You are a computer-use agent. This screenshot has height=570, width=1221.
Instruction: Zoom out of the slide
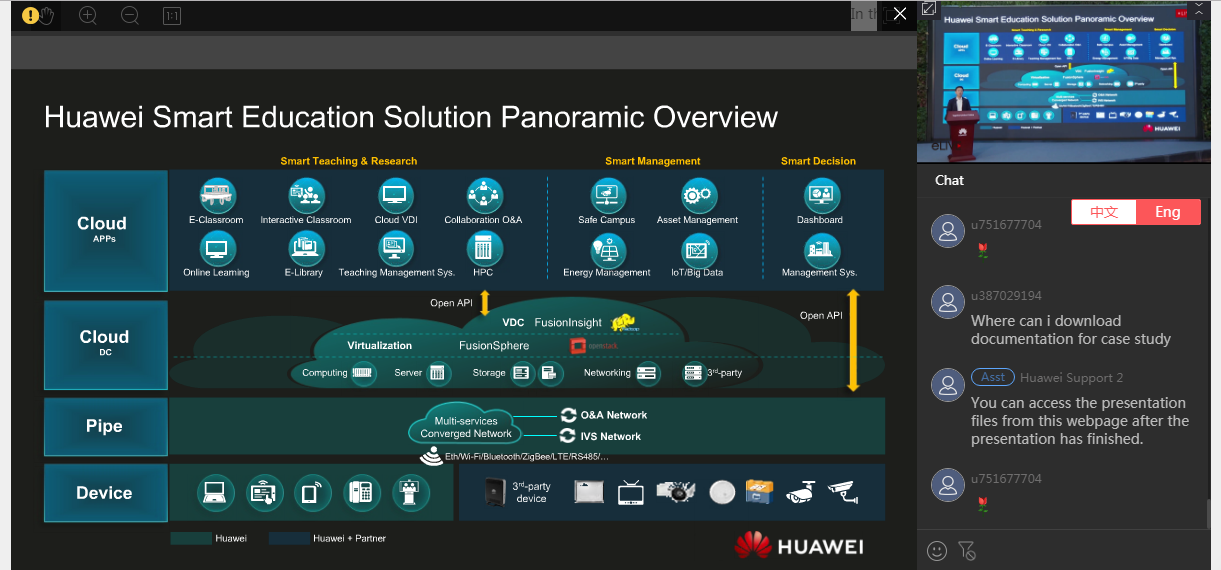(130, 15)
